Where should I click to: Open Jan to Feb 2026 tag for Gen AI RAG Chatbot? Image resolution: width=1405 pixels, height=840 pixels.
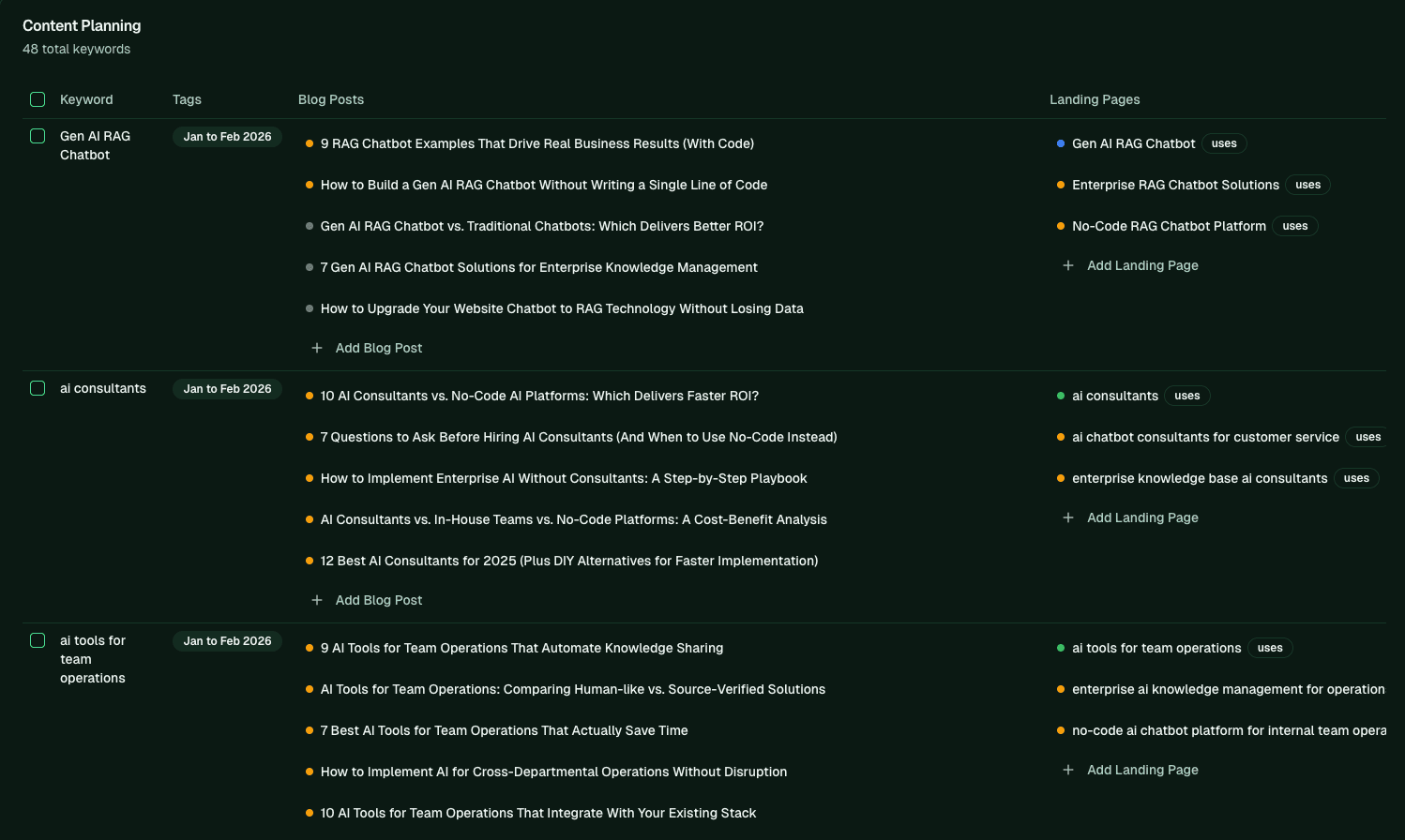pyautogui.click(x=227, y=137)
